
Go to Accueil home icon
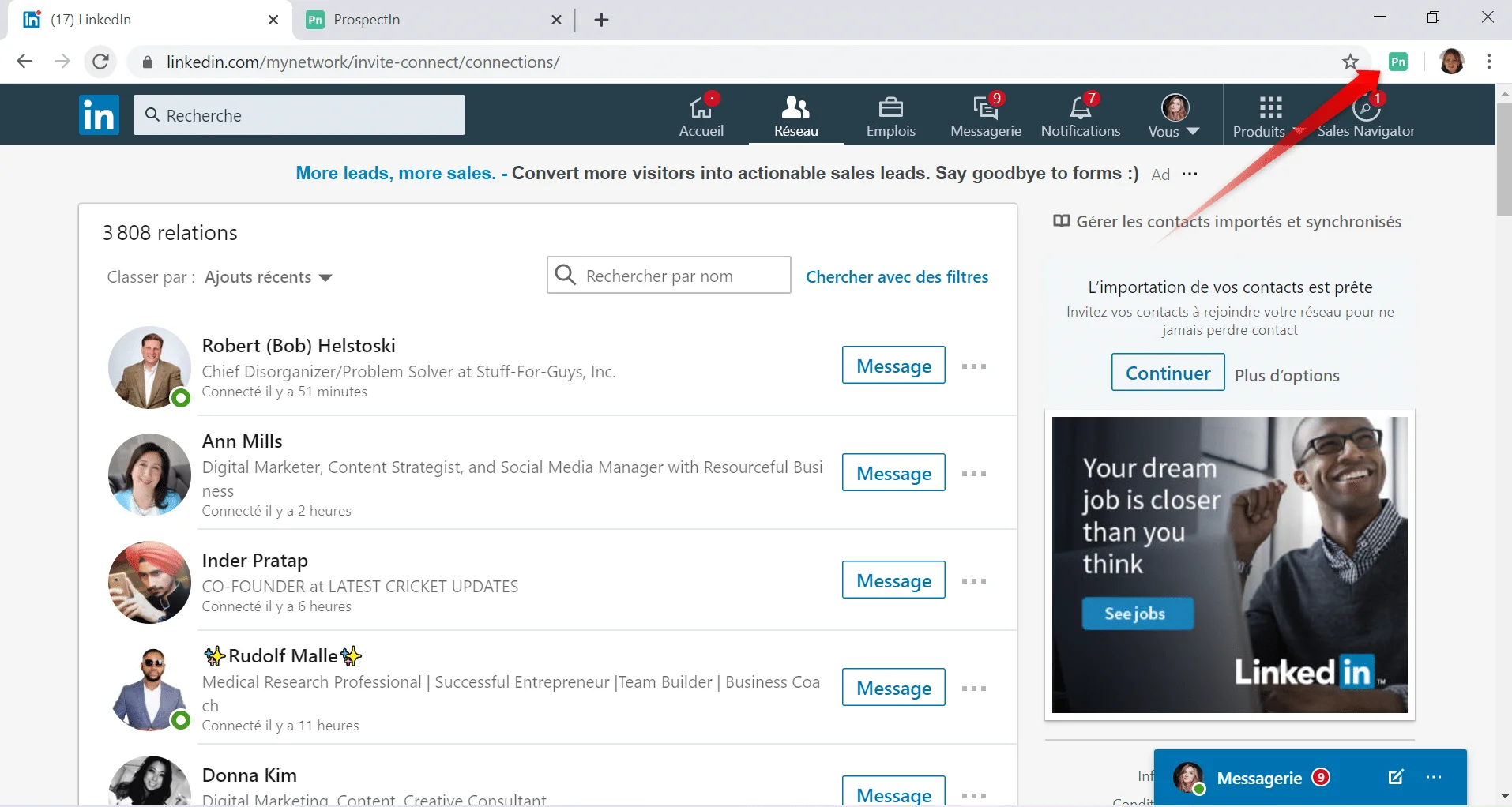click(x=701, y=115)
